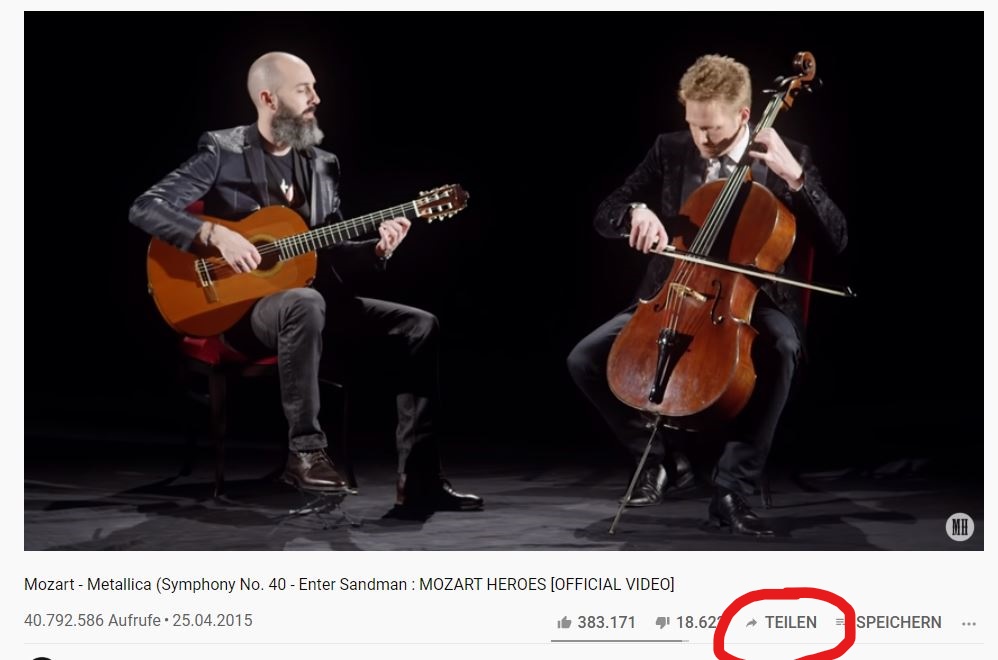Click the 18.62 dislike count
998x660 pixels.
click(x=698, y=622)
